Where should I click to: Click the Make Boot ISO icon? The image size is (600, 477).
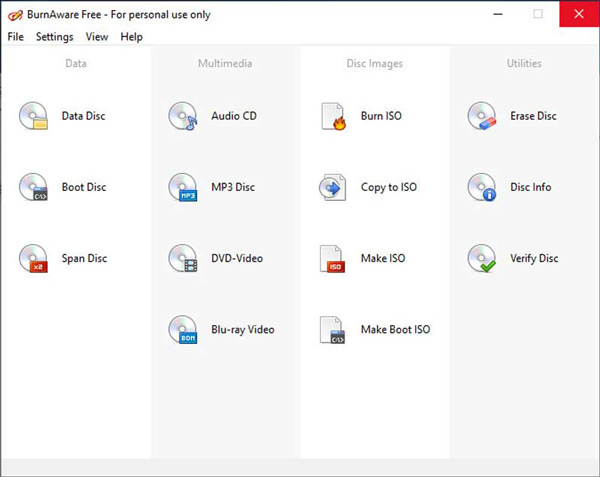[x=333, y=330]
